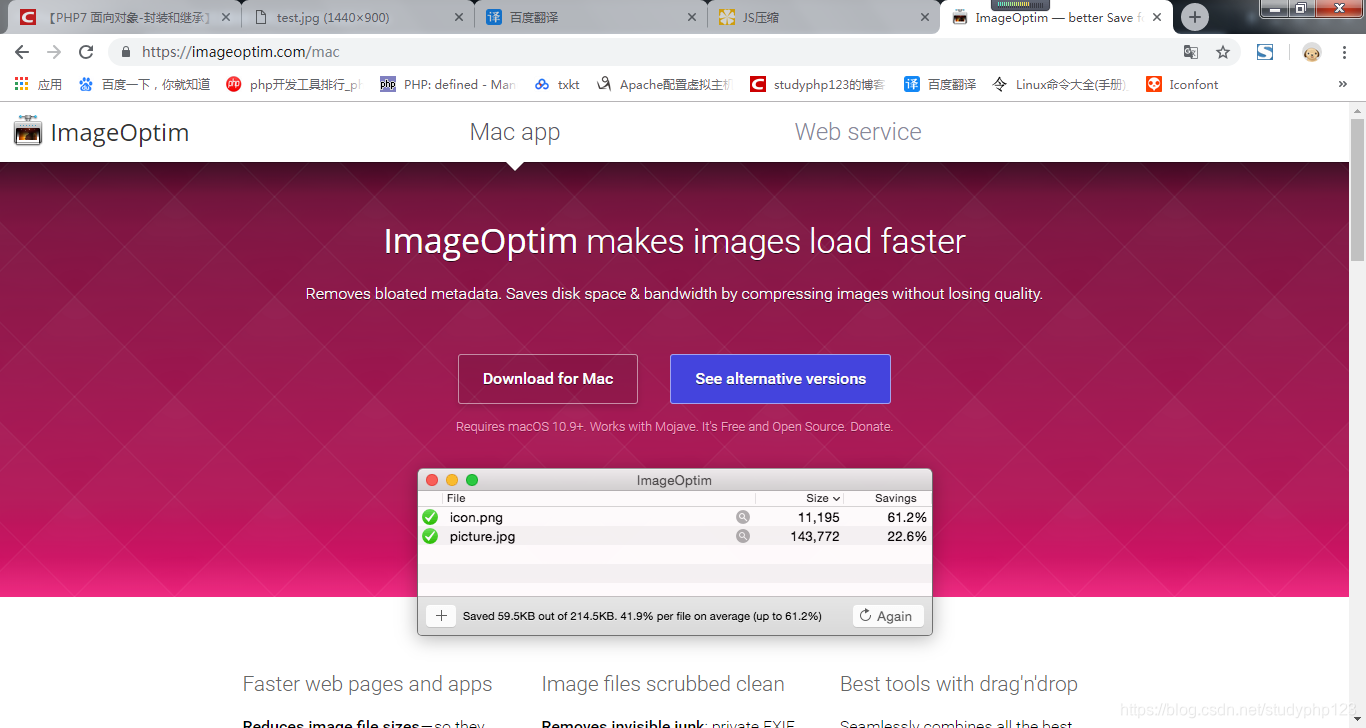Go back using the browser back arrow

[22, 52]
